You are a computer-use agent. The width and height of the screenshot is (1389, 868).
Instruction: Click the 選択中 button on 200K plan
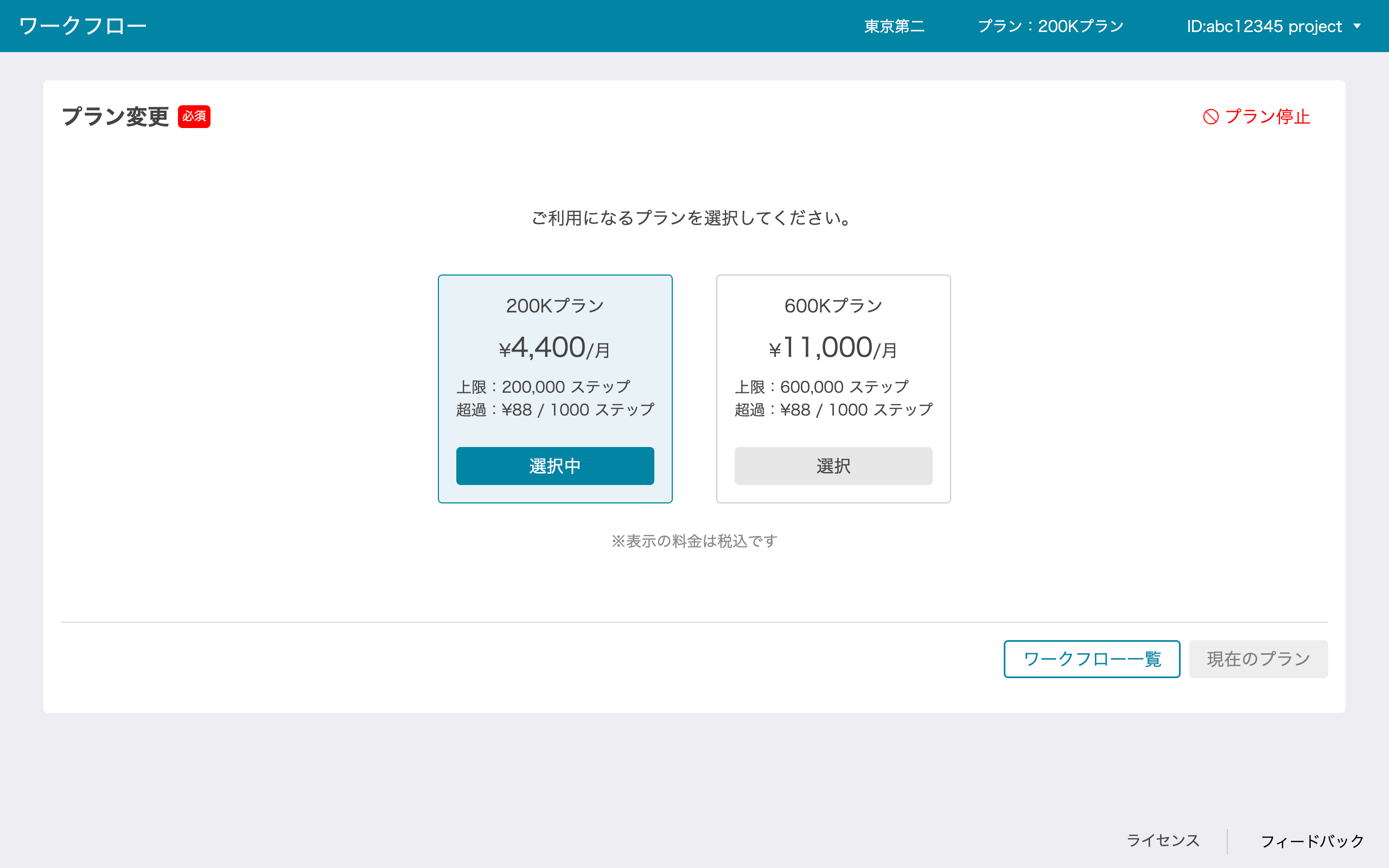[555, 465]
